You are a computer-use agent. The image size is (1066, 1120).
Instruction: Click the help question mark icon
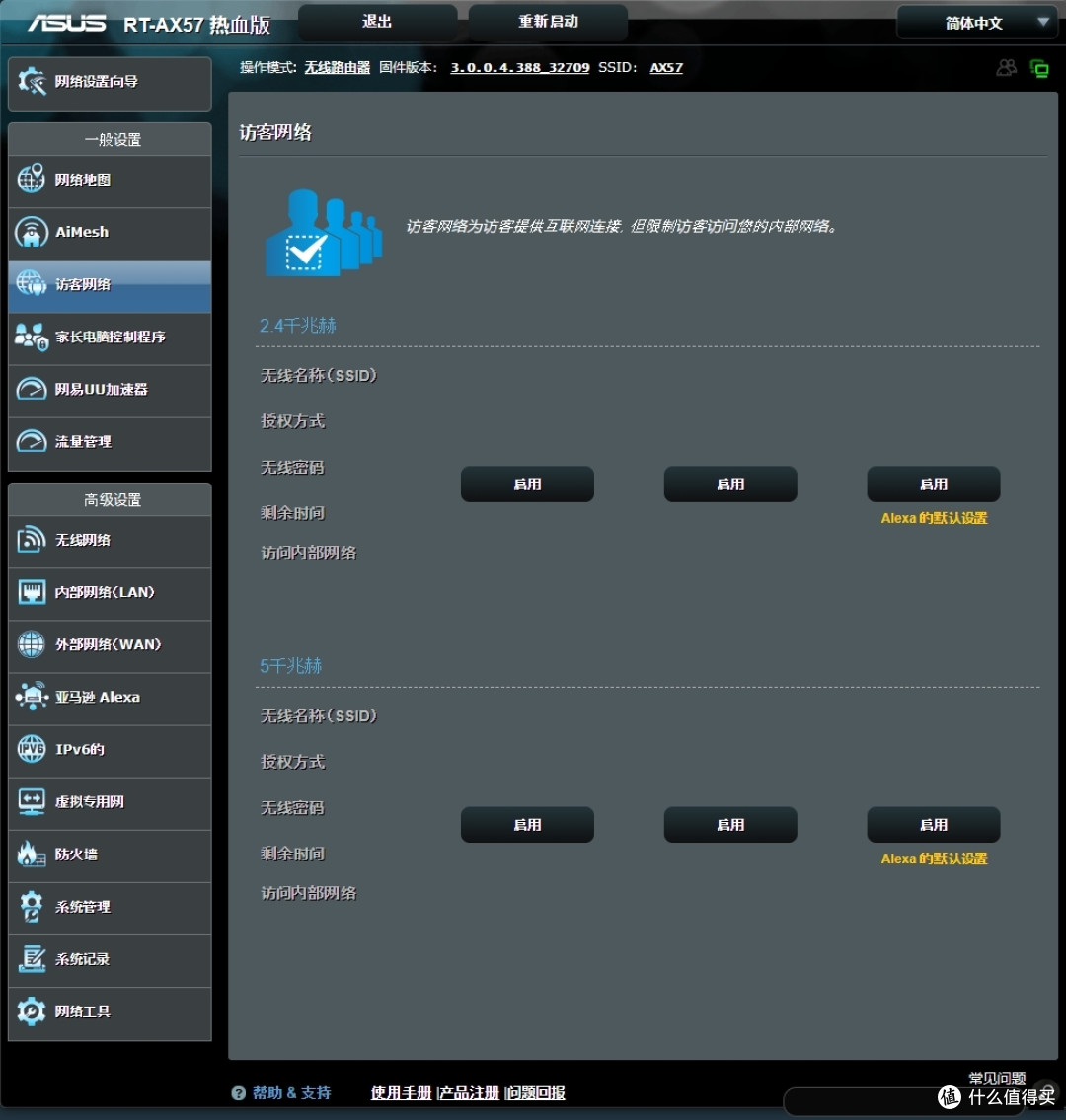[239, 1092]
